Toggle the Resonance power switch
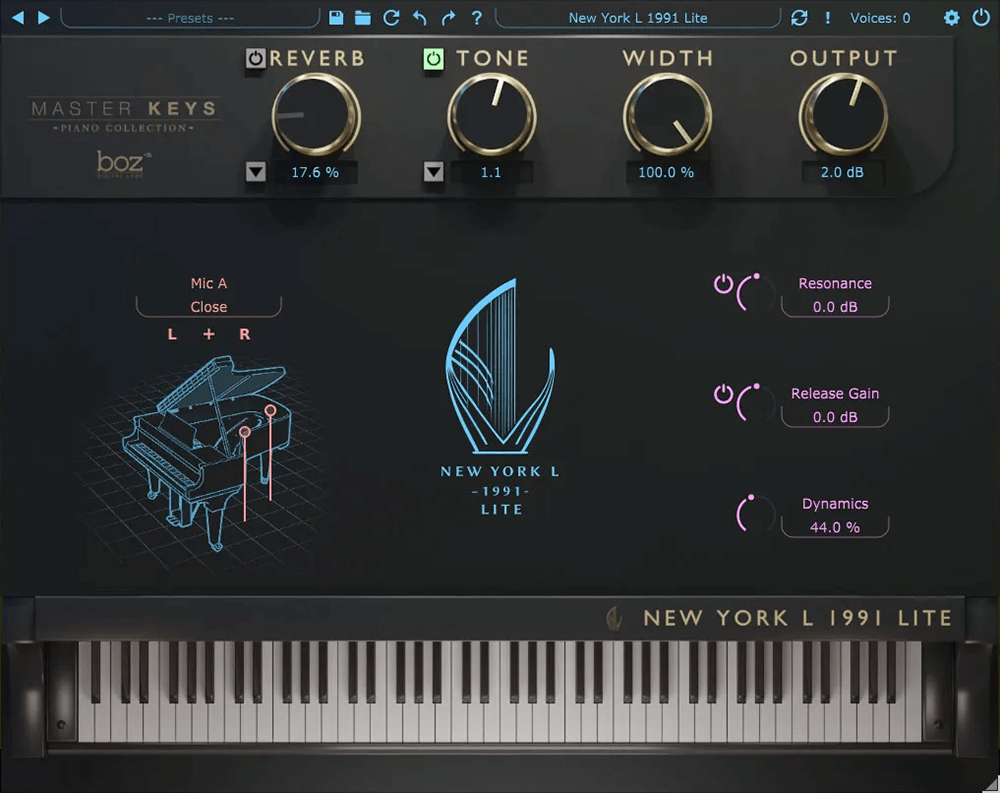 click(x=722, y=284)
